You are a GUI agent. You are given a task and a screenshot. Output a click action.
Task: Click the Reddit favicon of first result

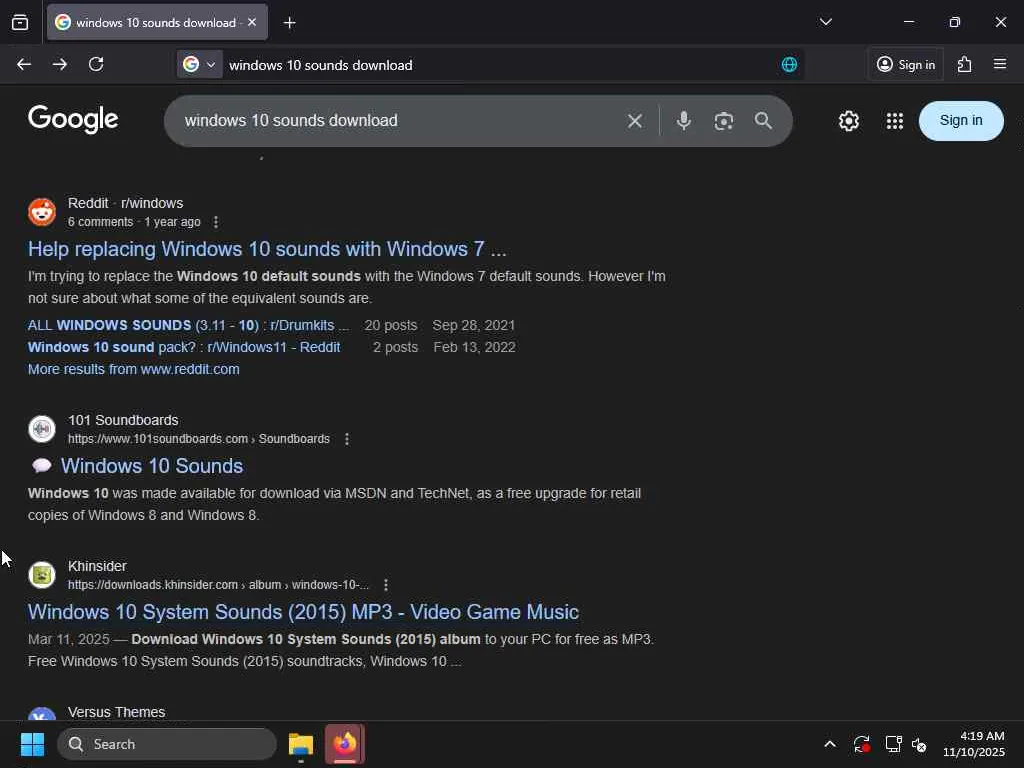coord(42,212)
